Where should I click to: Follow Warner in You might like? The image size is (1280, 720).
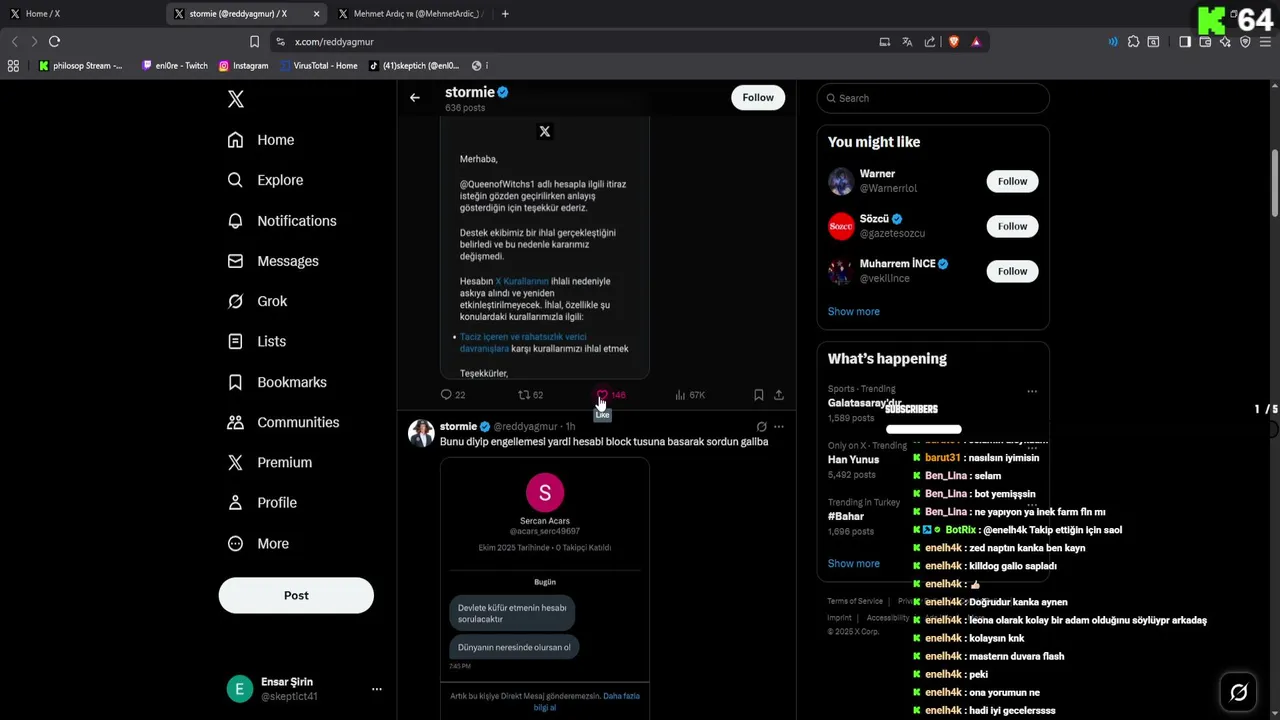(x=1012, y=181)
